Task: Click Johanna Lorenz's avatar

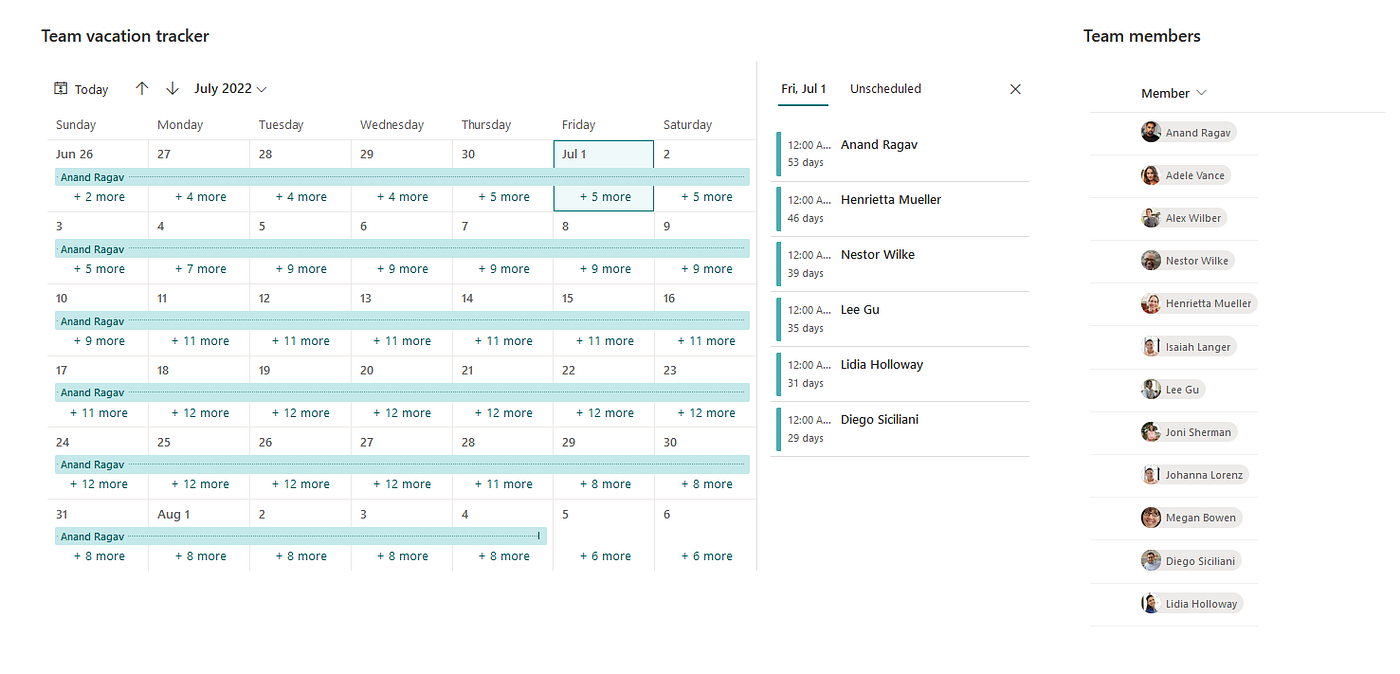Action: pos(1151,475)
